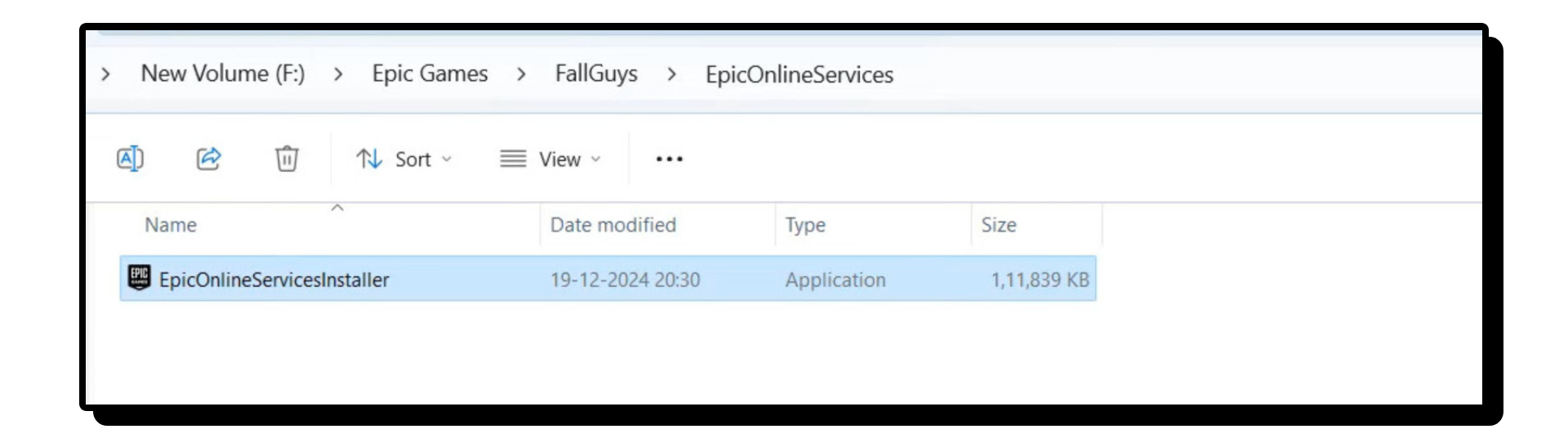1568x447 pixels.
Task: Expand chevron after FallGuys breadcrumb
Action: (x=672, y=74)
